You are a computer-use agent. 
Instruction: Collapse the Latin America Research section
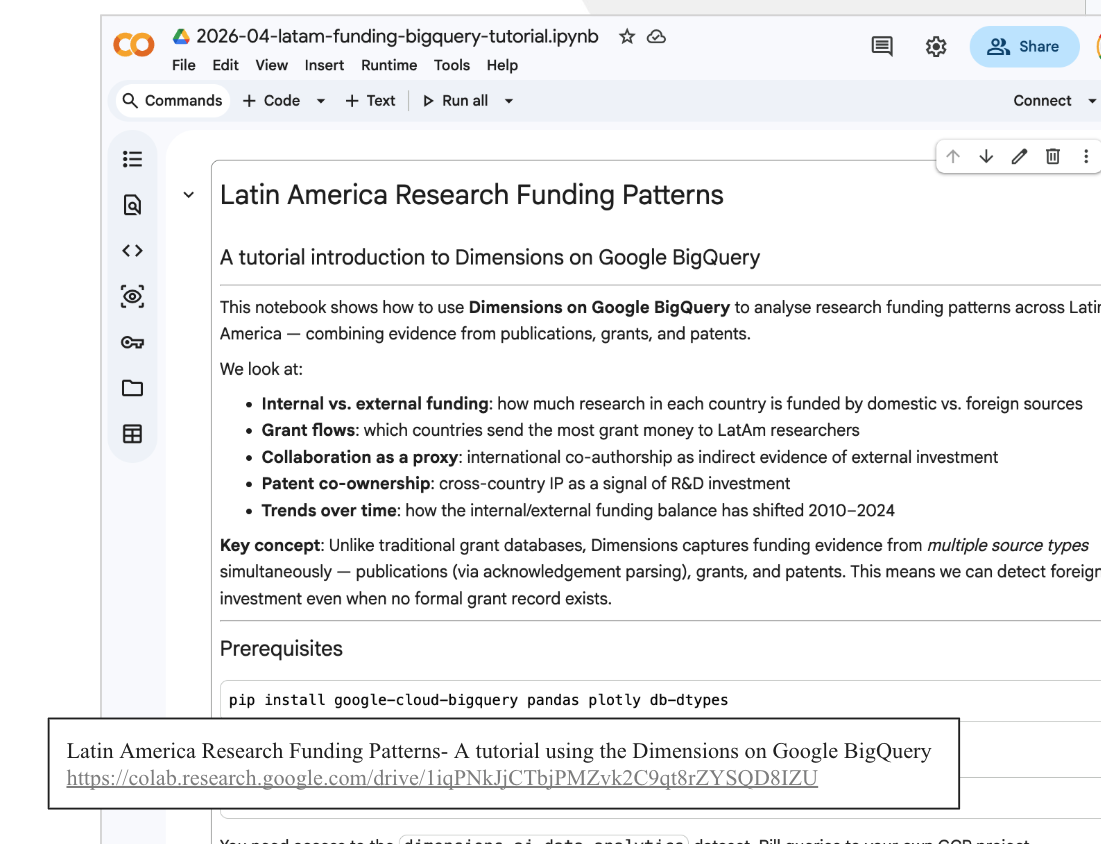point(189,195)
